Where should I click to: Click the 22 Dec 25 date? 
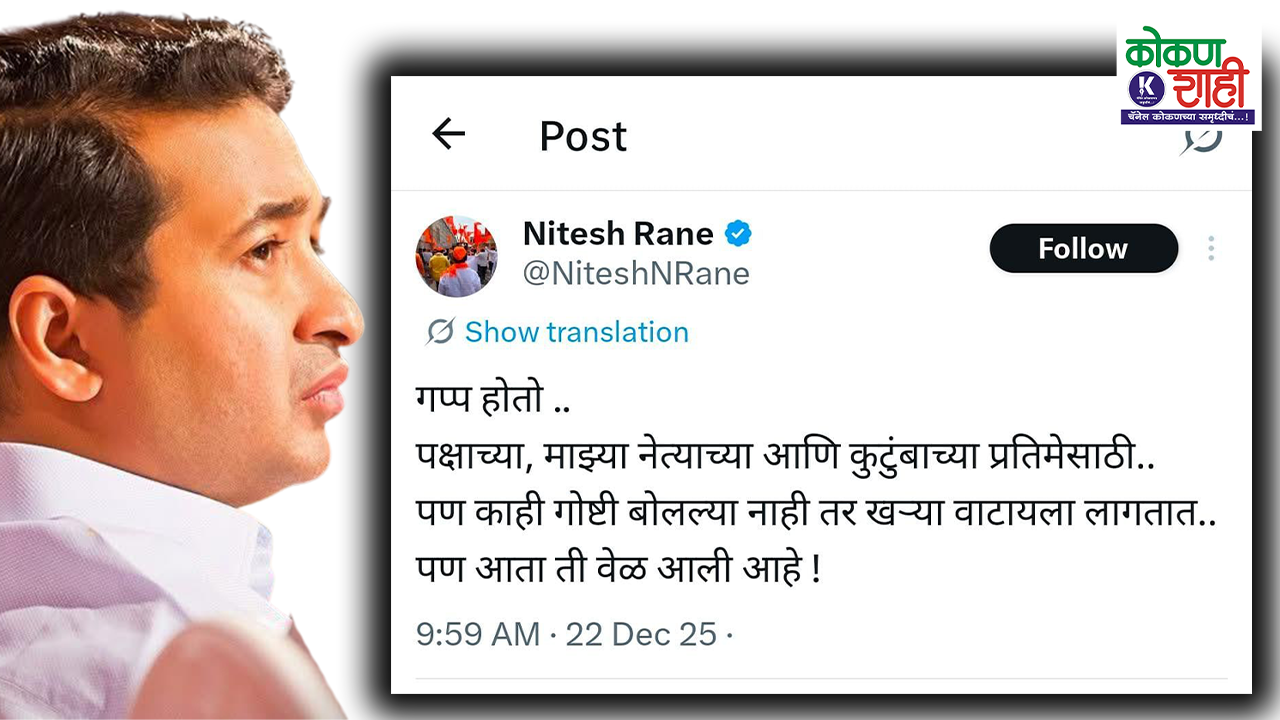[641, 634]
